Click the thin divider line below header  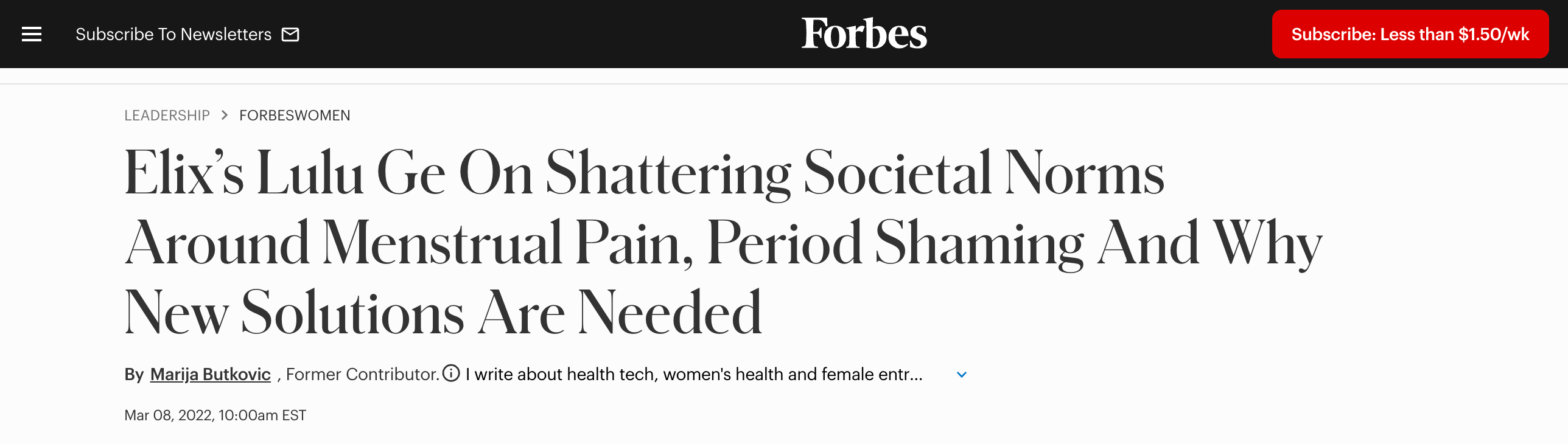point(784,84)
